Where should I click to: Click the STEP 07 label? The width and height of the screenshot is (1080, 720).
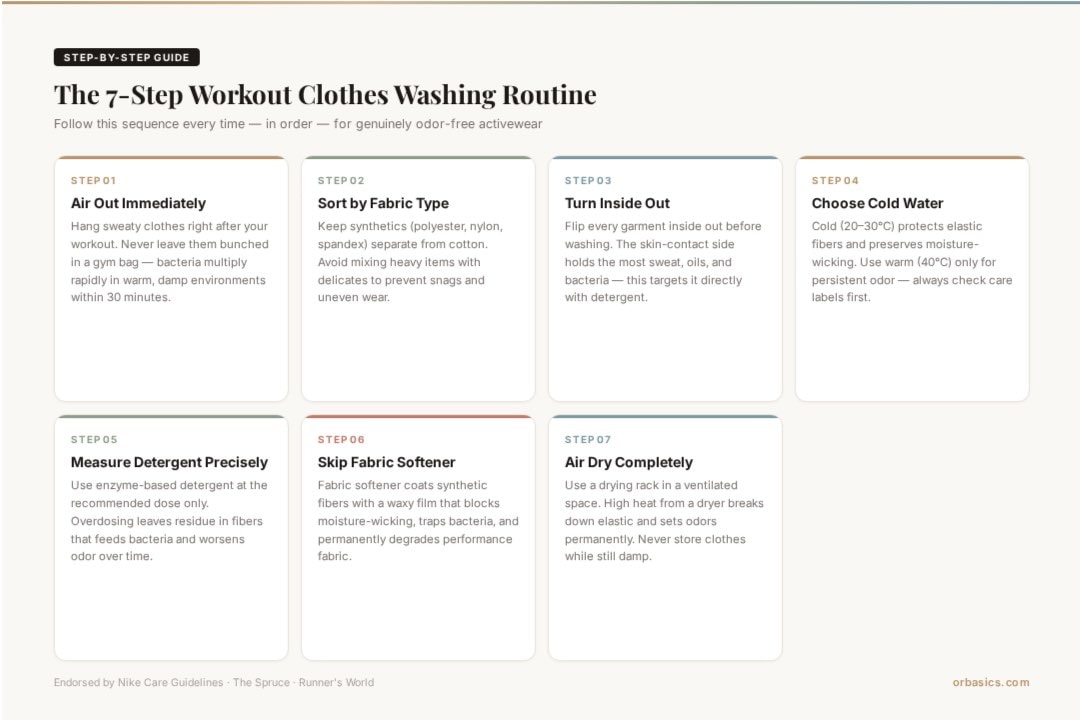click(x=588, y=440)
